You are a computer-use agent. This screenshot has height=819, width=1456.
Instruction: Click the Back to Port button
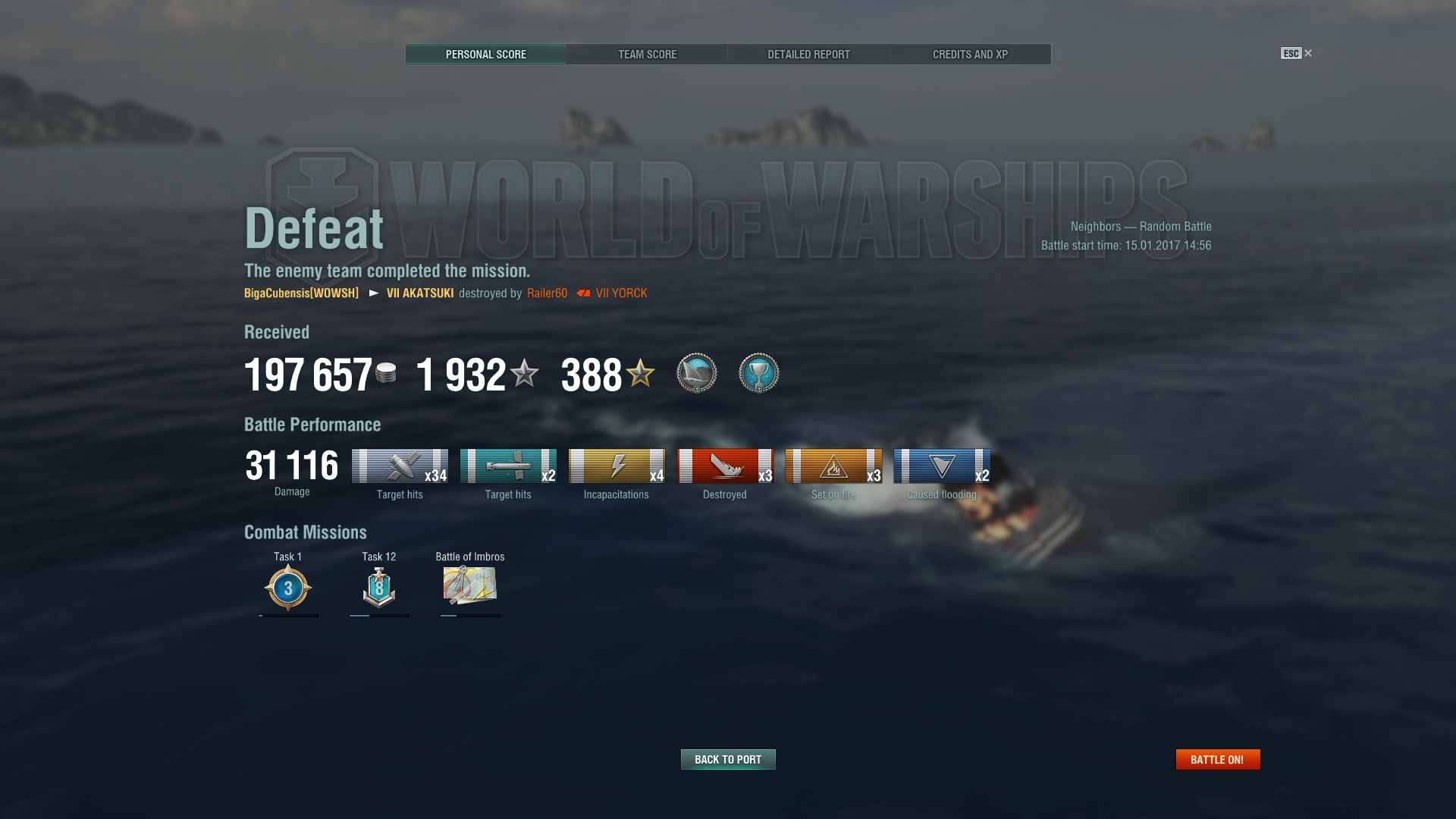728,759
